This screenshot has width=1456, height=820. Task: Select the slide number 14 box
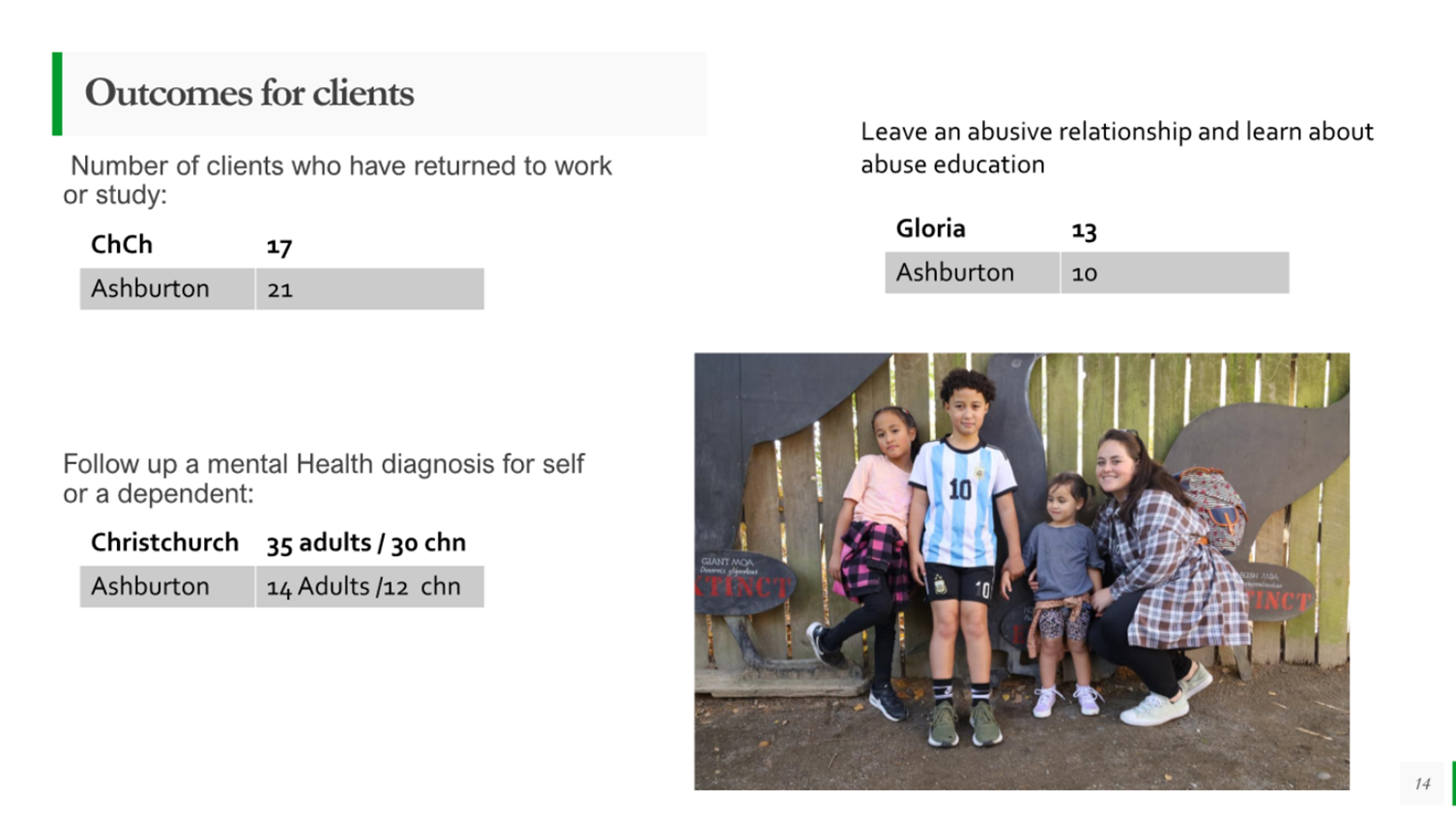pos(1422,783)
